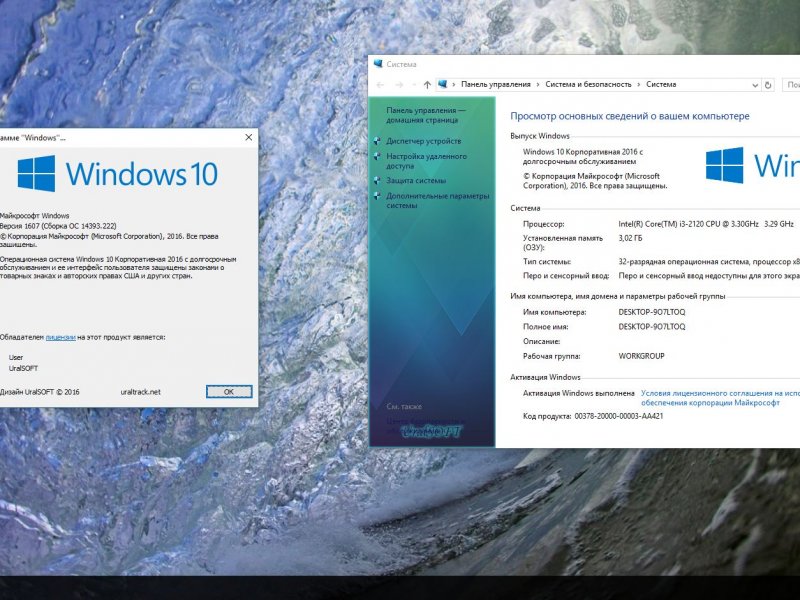Click the 'Майкрософт Windows' line in the about dialog

(x=35, y=216)
